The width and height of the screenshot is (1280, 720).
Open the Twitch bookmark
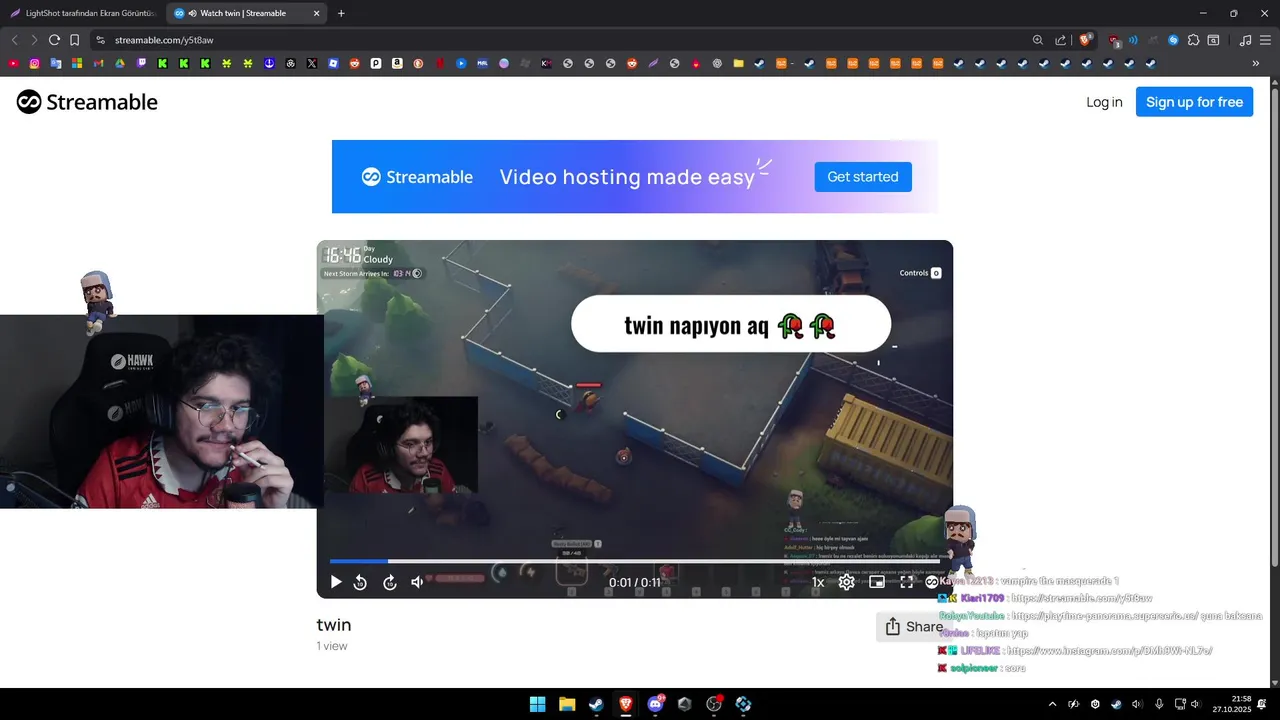tap(141, 63)
